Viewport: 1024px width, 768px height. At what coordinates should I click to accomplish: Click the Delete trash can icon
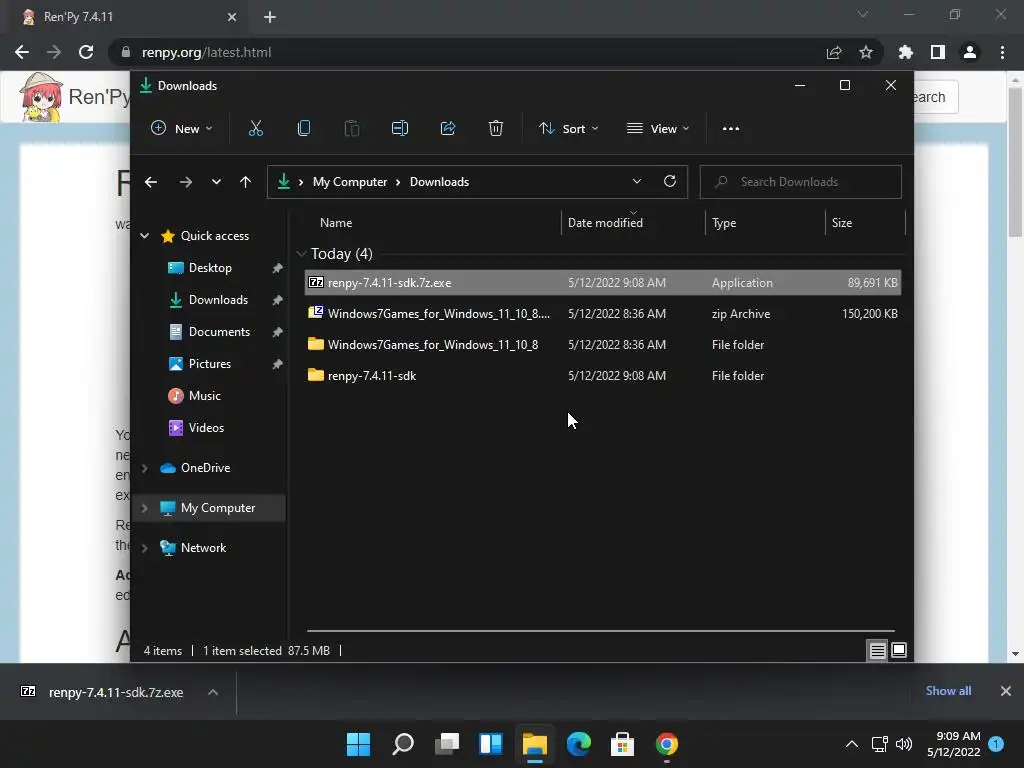(496, 129)
